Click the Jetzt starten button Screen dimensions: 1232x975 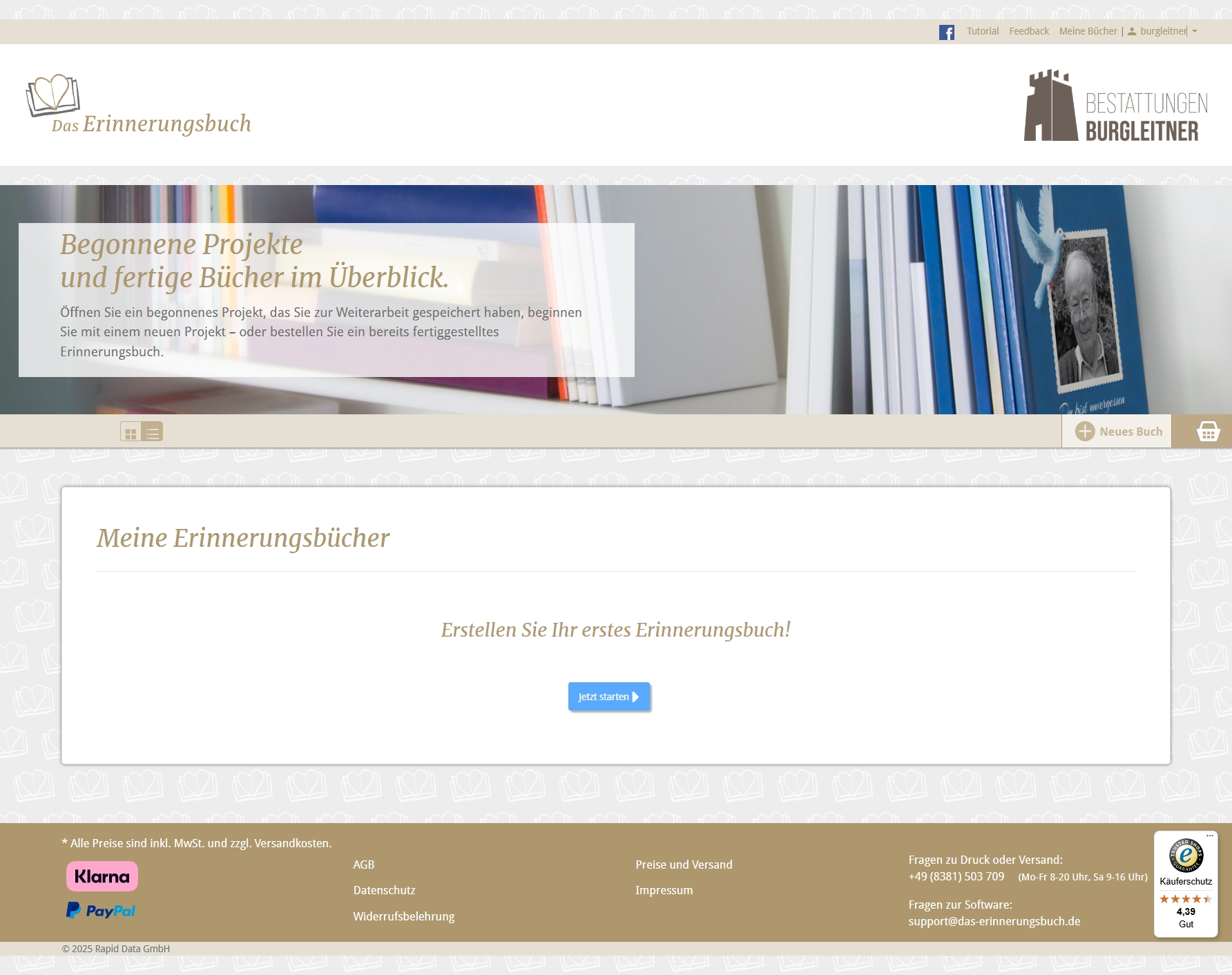(608, 697)
